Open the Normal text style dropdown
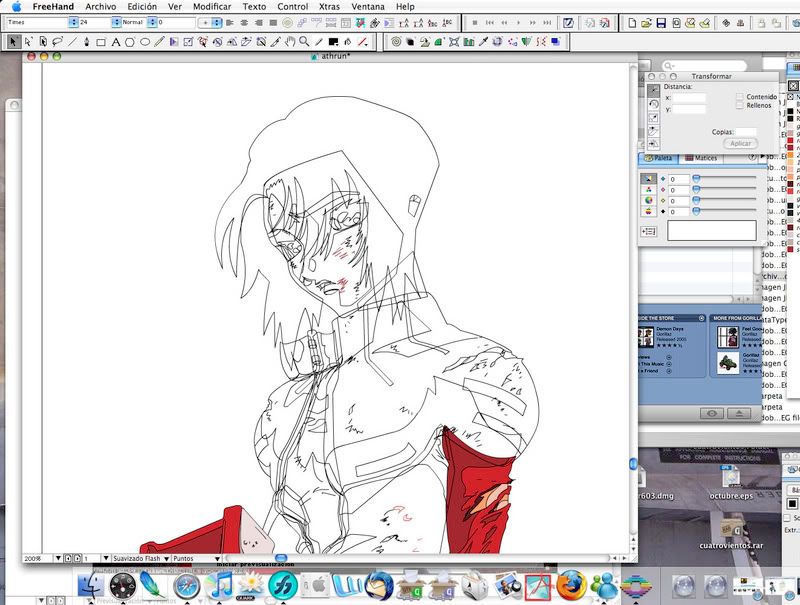Screen dimensions: 800x605 click(x=152, y=22)
